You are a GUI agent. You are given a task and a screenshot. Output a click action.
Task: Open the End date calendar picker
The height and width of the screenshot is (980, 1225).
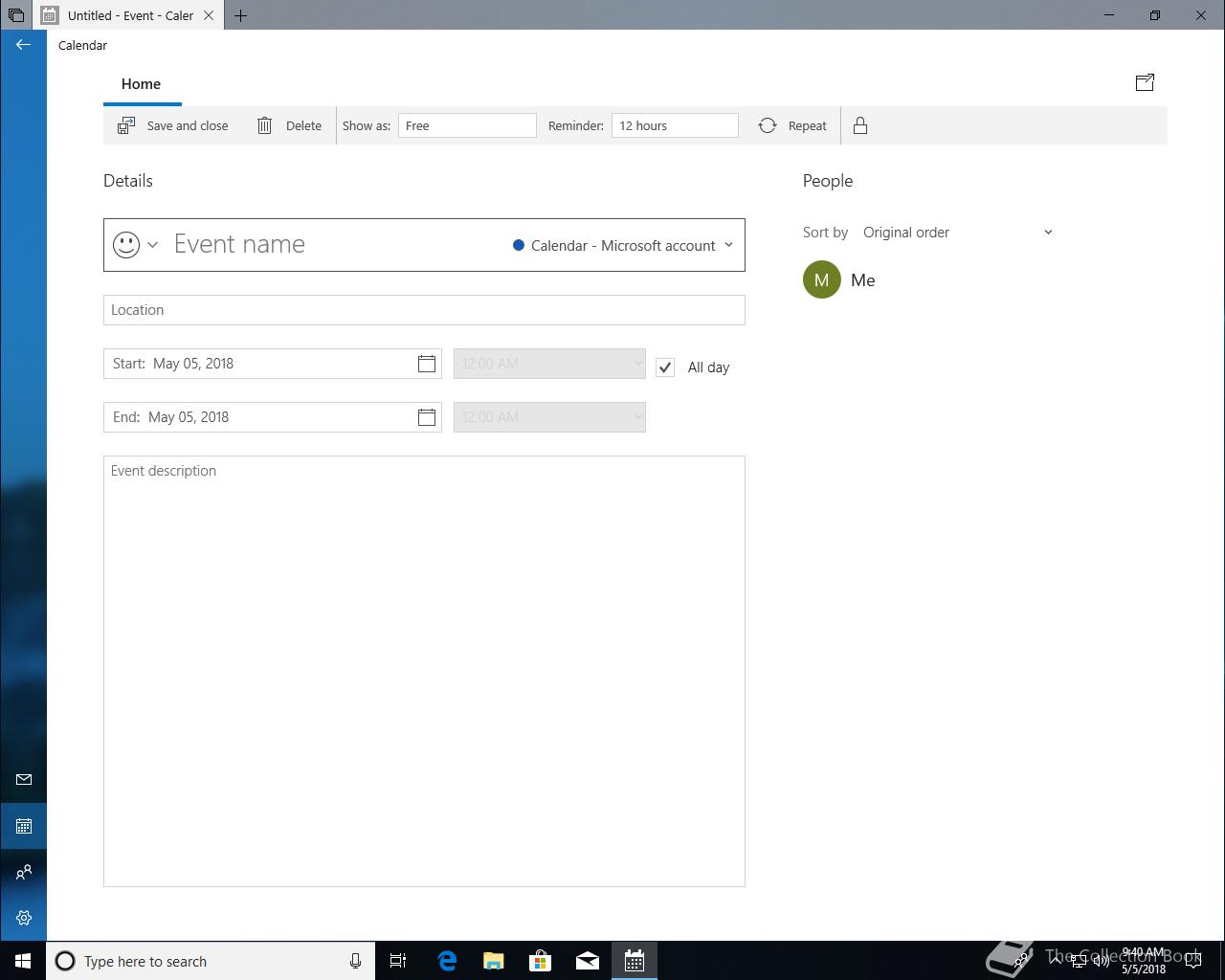(427, 417)
